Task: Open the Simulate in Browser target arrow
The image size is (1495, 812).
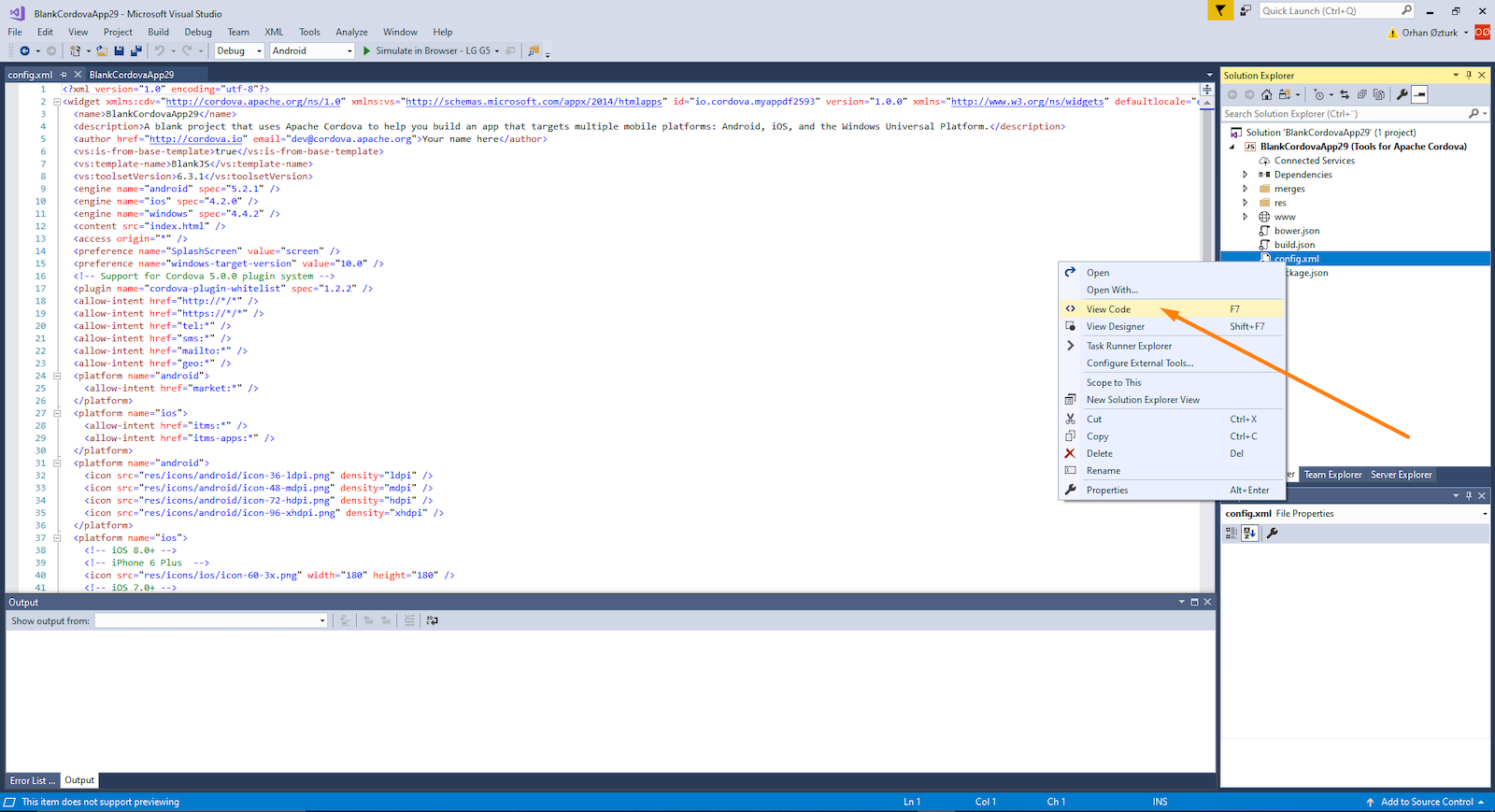Action: point(497,50)
